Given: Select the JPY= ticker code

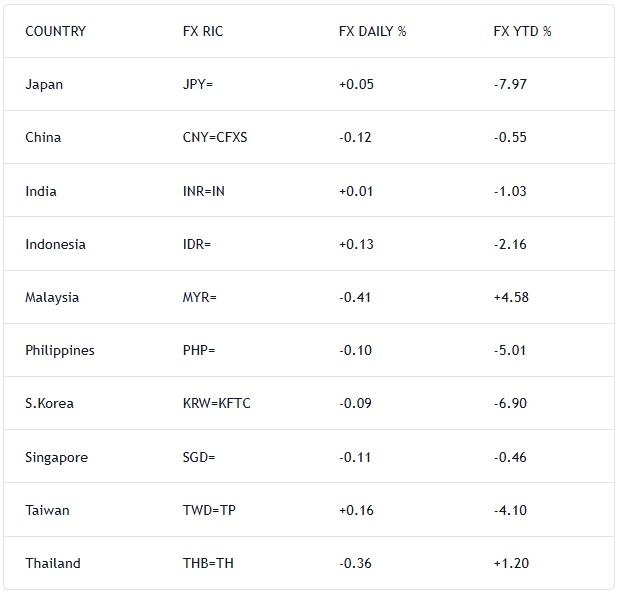Looking at the screenshot, I should [x=198, y=84].
